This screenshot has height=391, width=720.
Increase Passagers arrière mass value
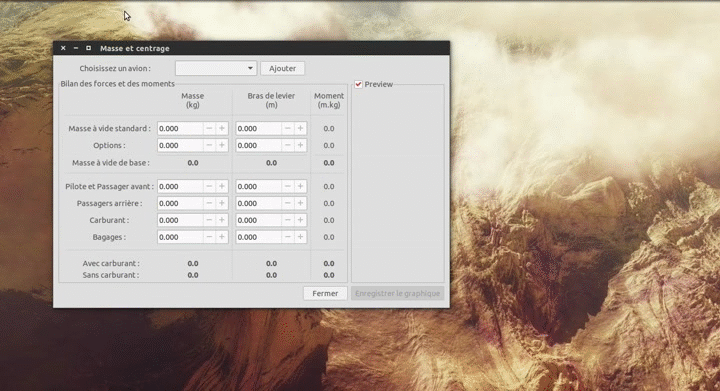(222, 203)
